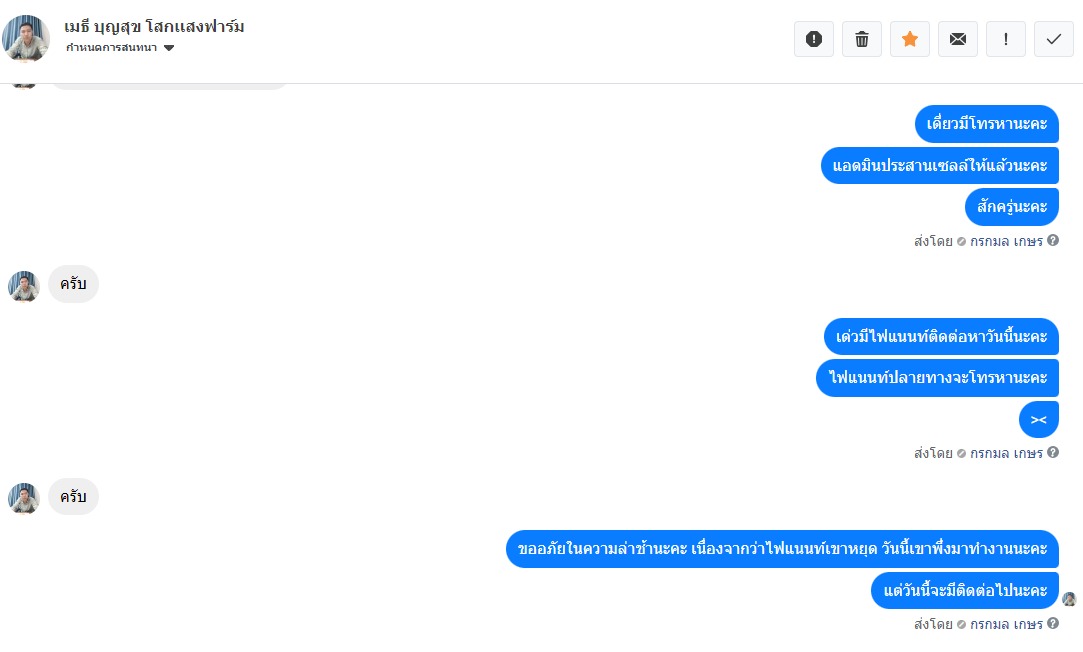
Task: Click the small seen-receipt avatar at bottom right
Action: pos(1069,599)
